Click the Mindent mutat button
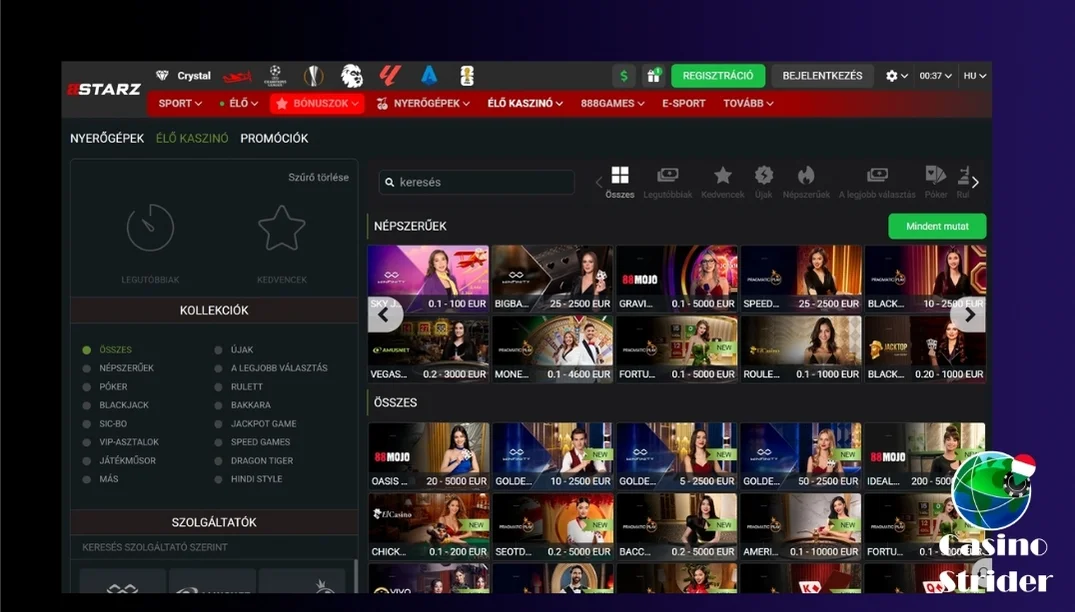Screen dimensions: 1075x612 937,226
